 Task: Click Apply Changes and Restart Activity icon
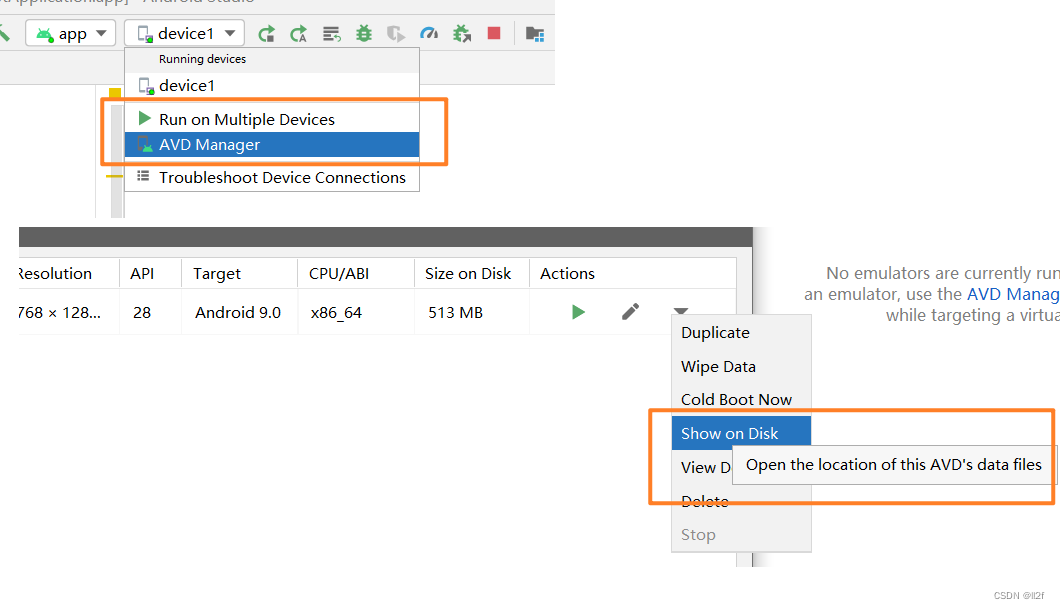267,33
